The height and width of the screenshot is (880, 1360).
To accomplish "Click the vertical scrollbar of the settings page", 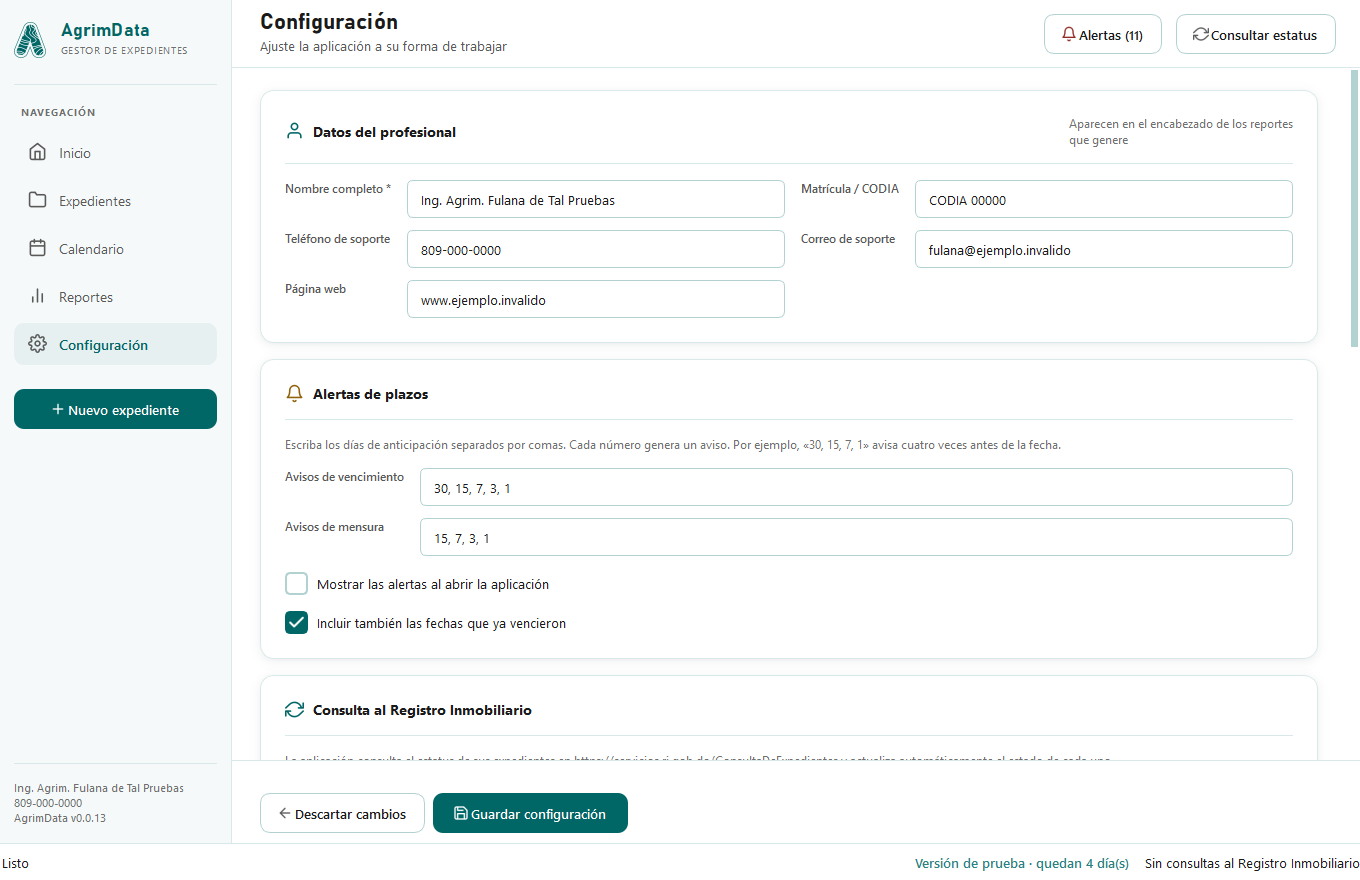I will pyautogui.click(x=1355, y=209).
